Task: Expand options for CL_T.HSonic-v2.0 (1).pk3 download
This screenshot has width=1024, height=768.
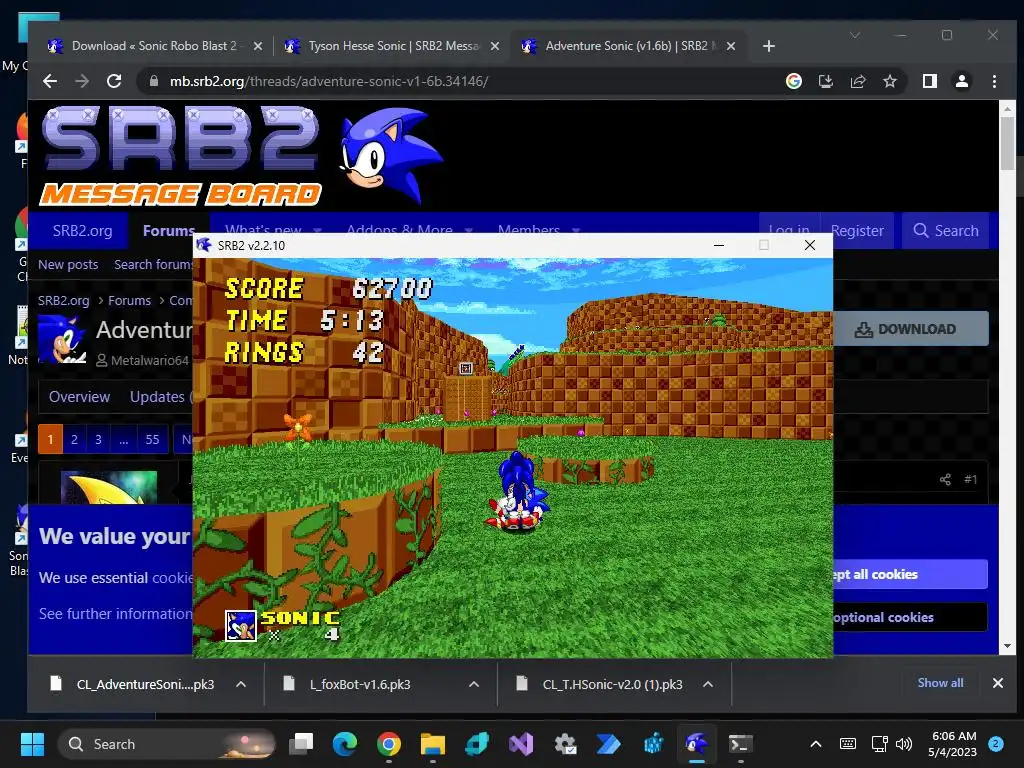Action: pyautogui.click(x=708, y=684)
